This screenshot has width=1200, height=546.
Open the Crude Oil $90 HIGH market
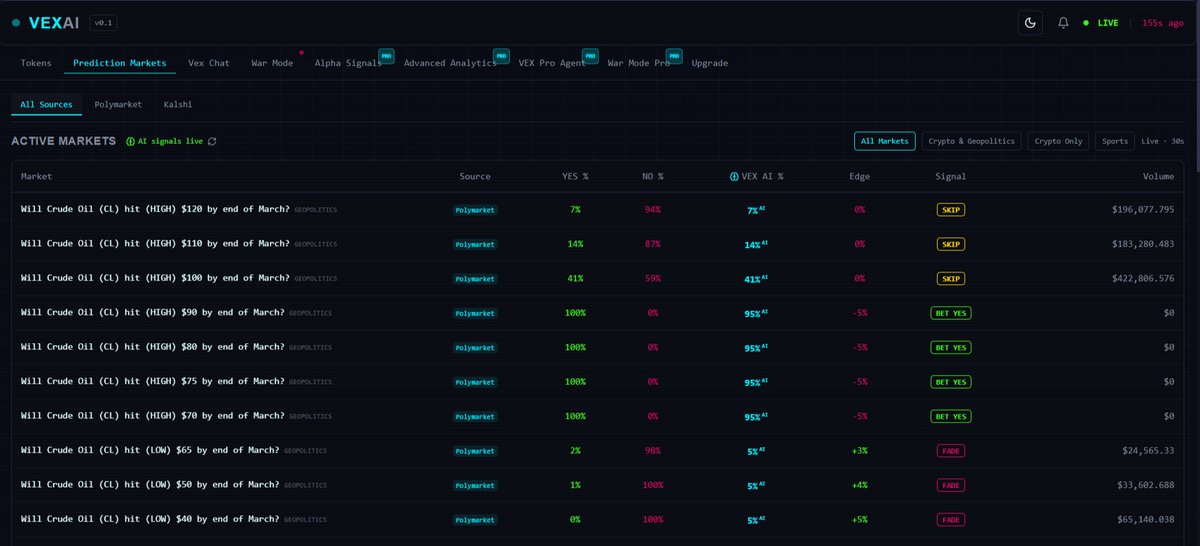(152, 313)
